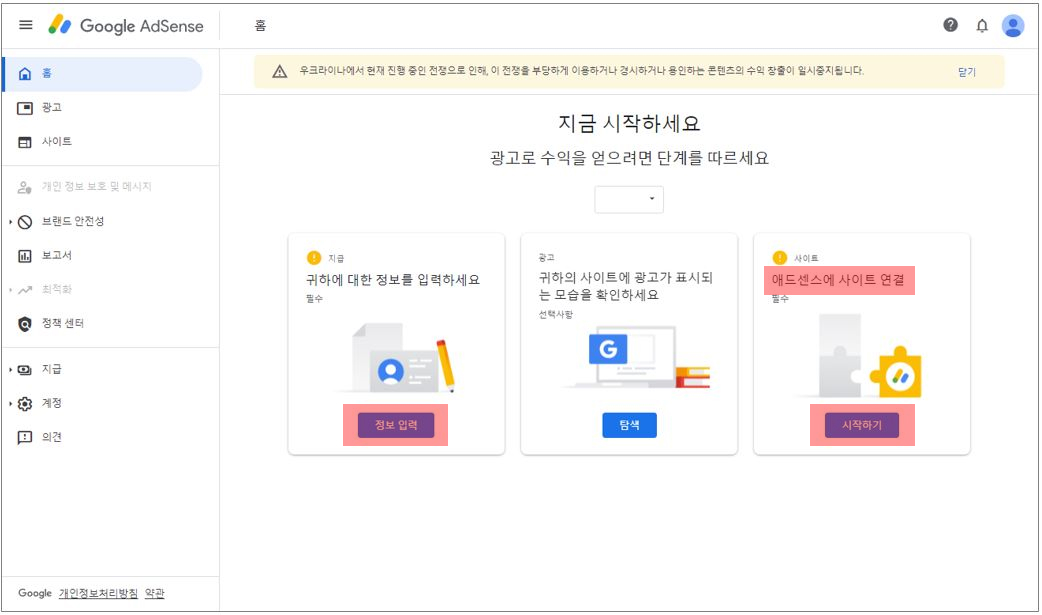
Task: Click the Google AdSense logo
Action: [125, 26]
